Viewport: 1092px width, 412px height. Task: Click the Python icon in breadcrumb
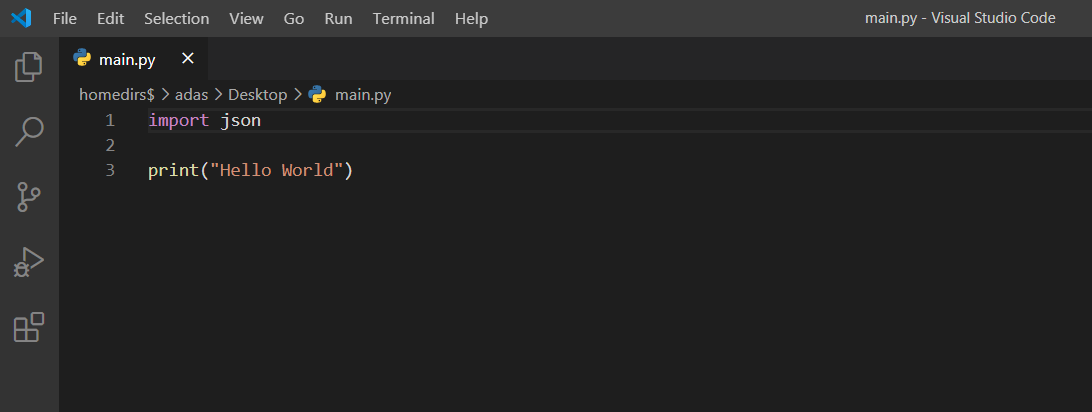318,95
